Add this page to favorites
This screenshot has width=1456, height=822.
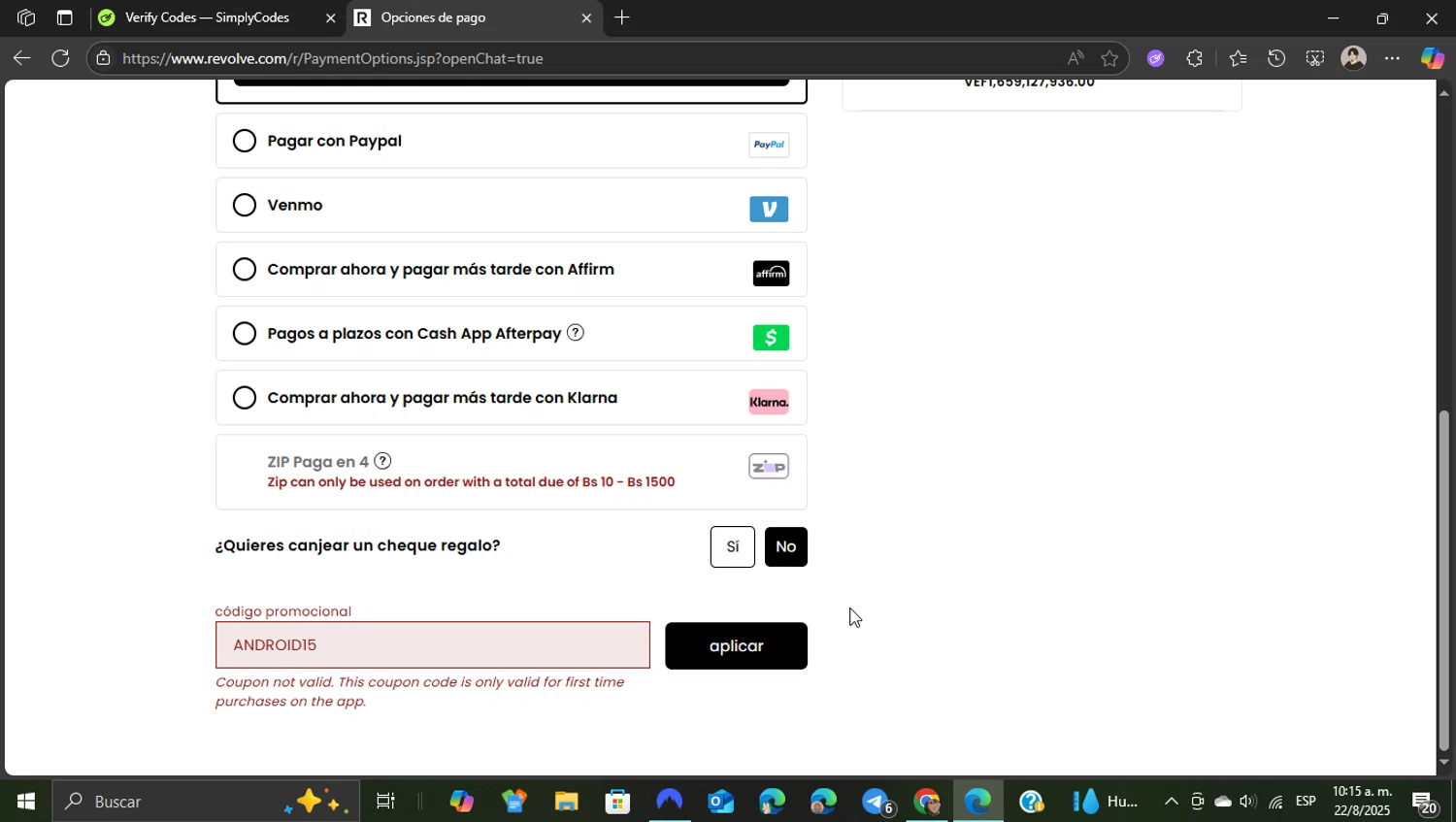click(x=1109, y=58)
